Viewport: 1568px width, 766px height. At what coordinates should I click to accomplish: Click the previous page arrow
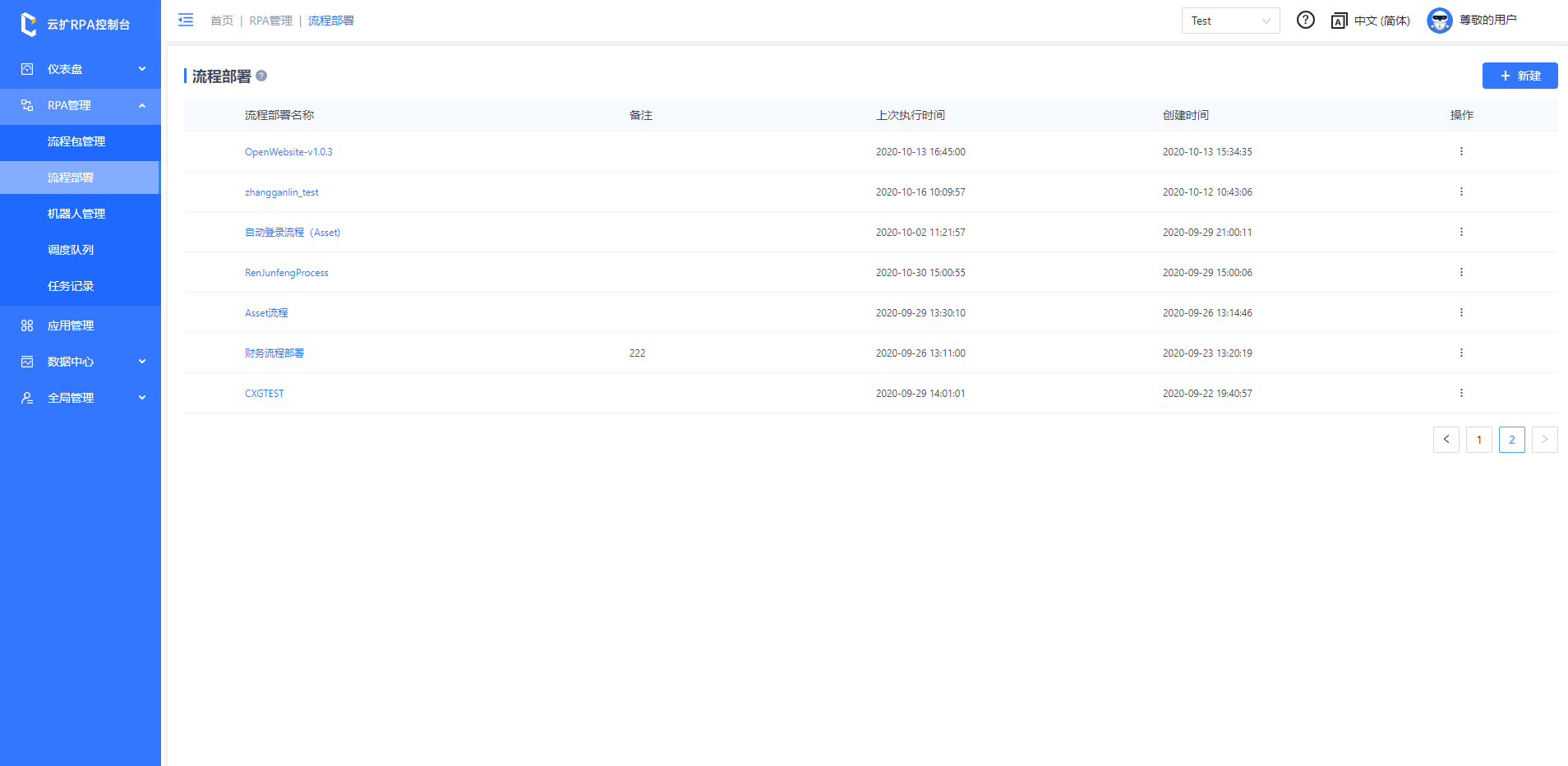[1446, 440]
